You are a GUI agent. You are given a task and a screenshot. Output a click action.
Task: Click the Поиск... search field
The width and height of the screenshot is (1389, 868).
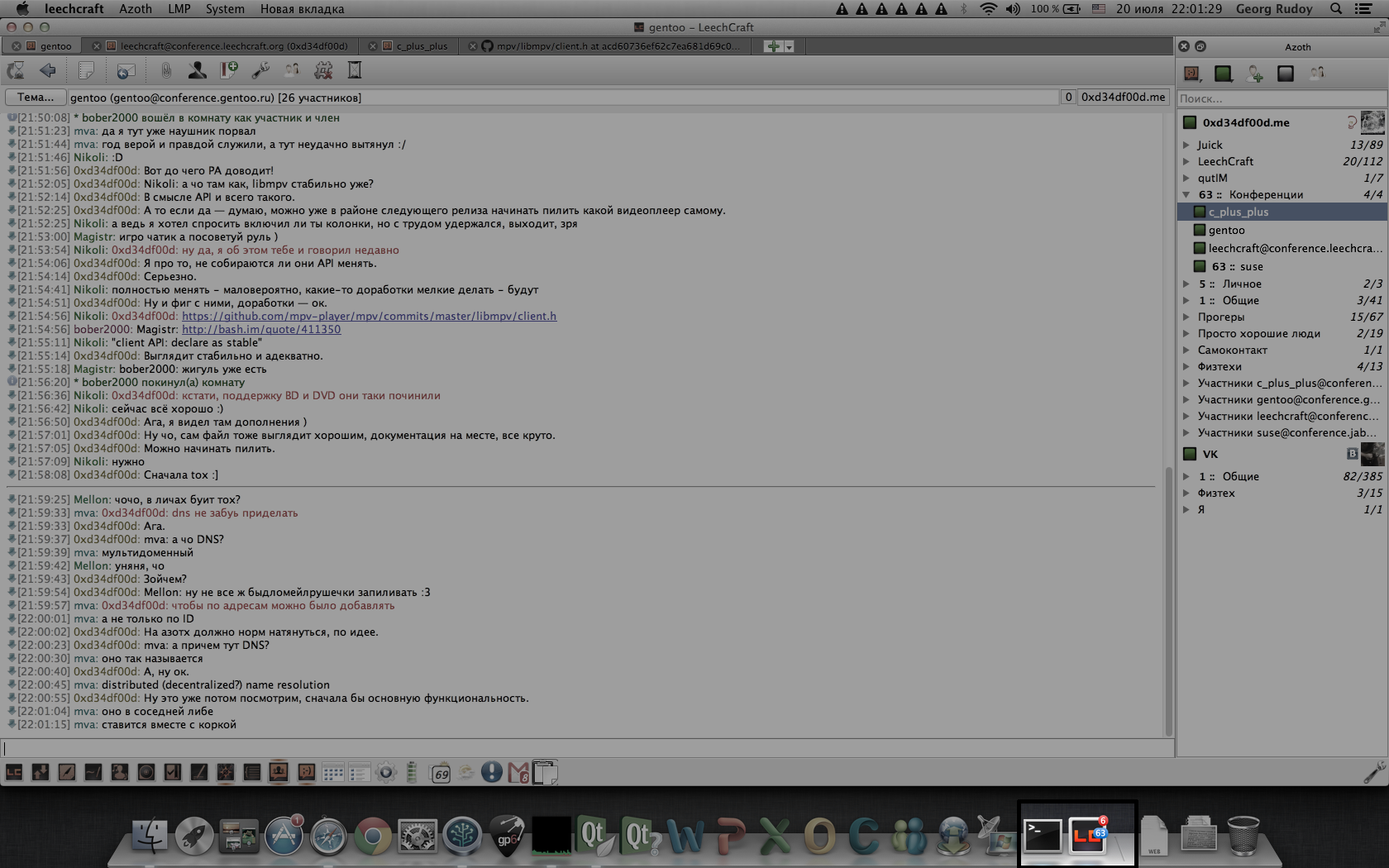click(1282, 98)
